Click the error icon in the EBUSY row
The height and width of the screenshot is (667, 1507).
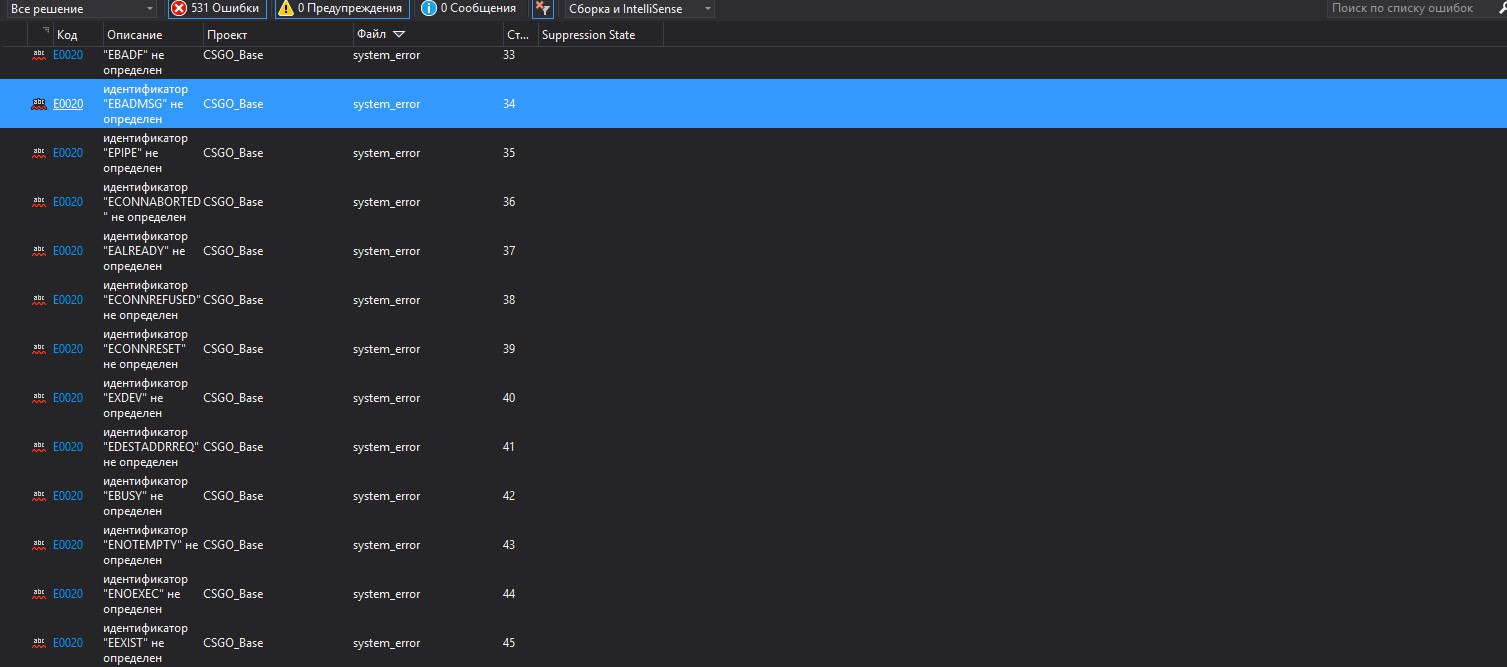(x=40, y=496)
